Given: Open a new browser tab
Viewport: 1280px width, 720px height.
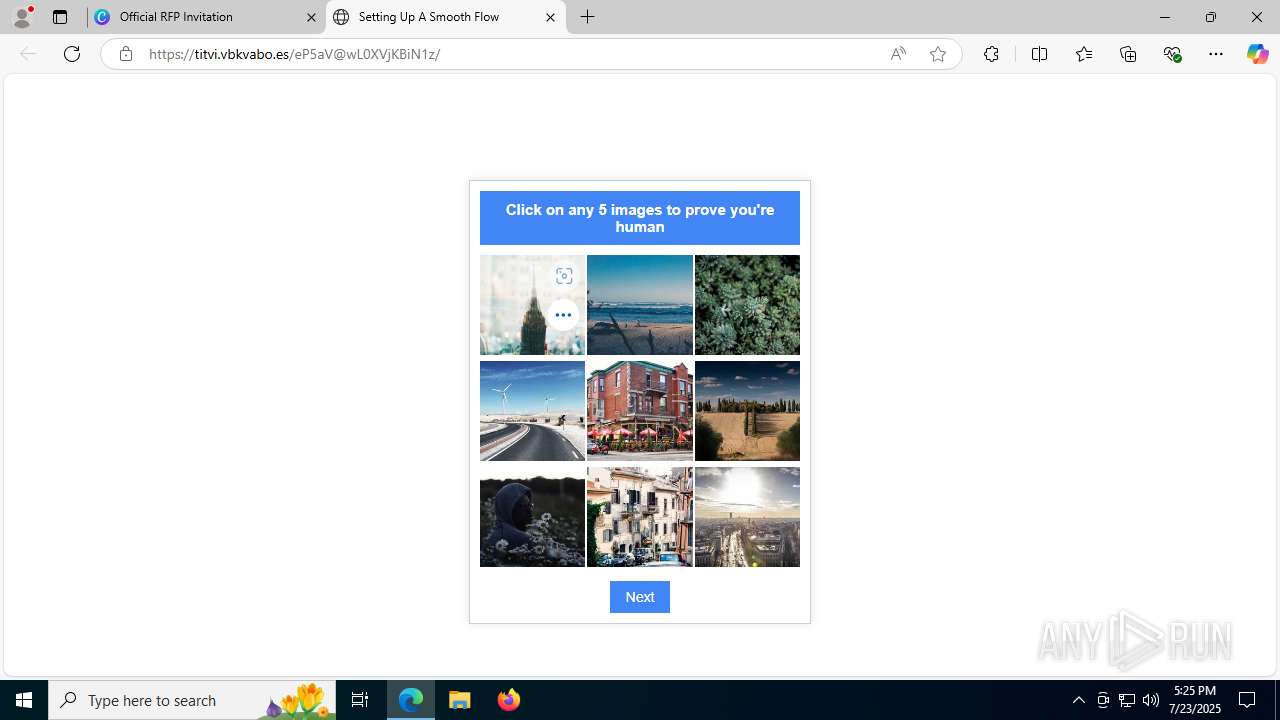Looking at the screenshot, I should [588, 17].
